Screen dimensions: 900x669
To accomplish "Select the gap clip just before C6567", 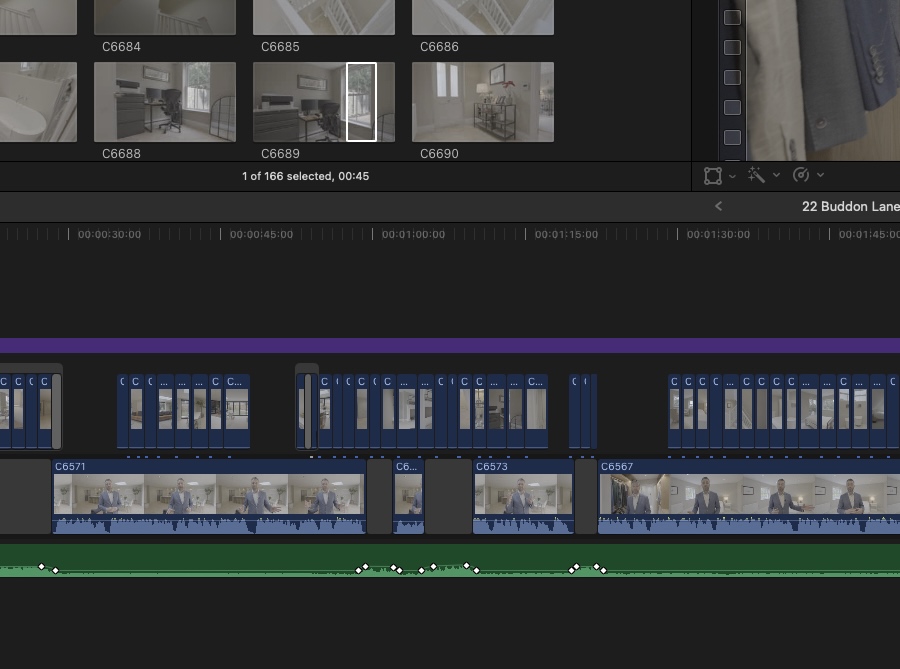I will [x=586, y=496].
